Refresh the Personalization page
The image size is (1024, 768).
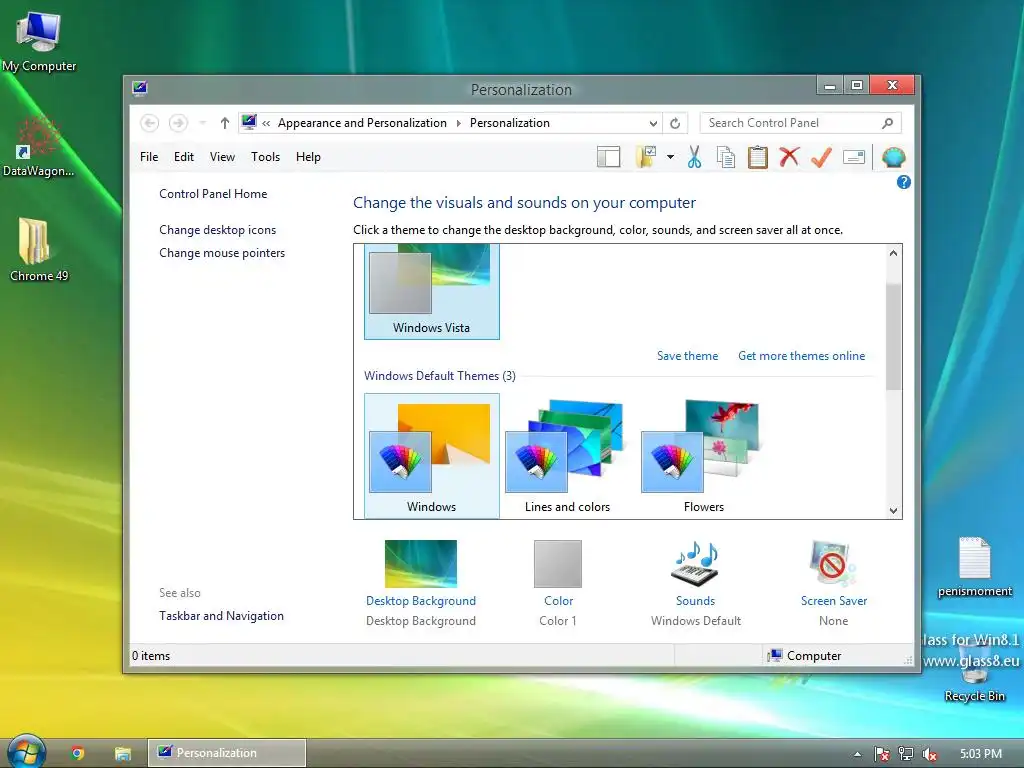(x=675, y=123)
